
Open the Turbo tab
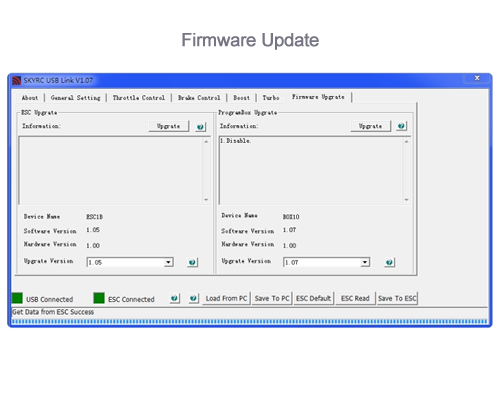(x=271, y=98)
